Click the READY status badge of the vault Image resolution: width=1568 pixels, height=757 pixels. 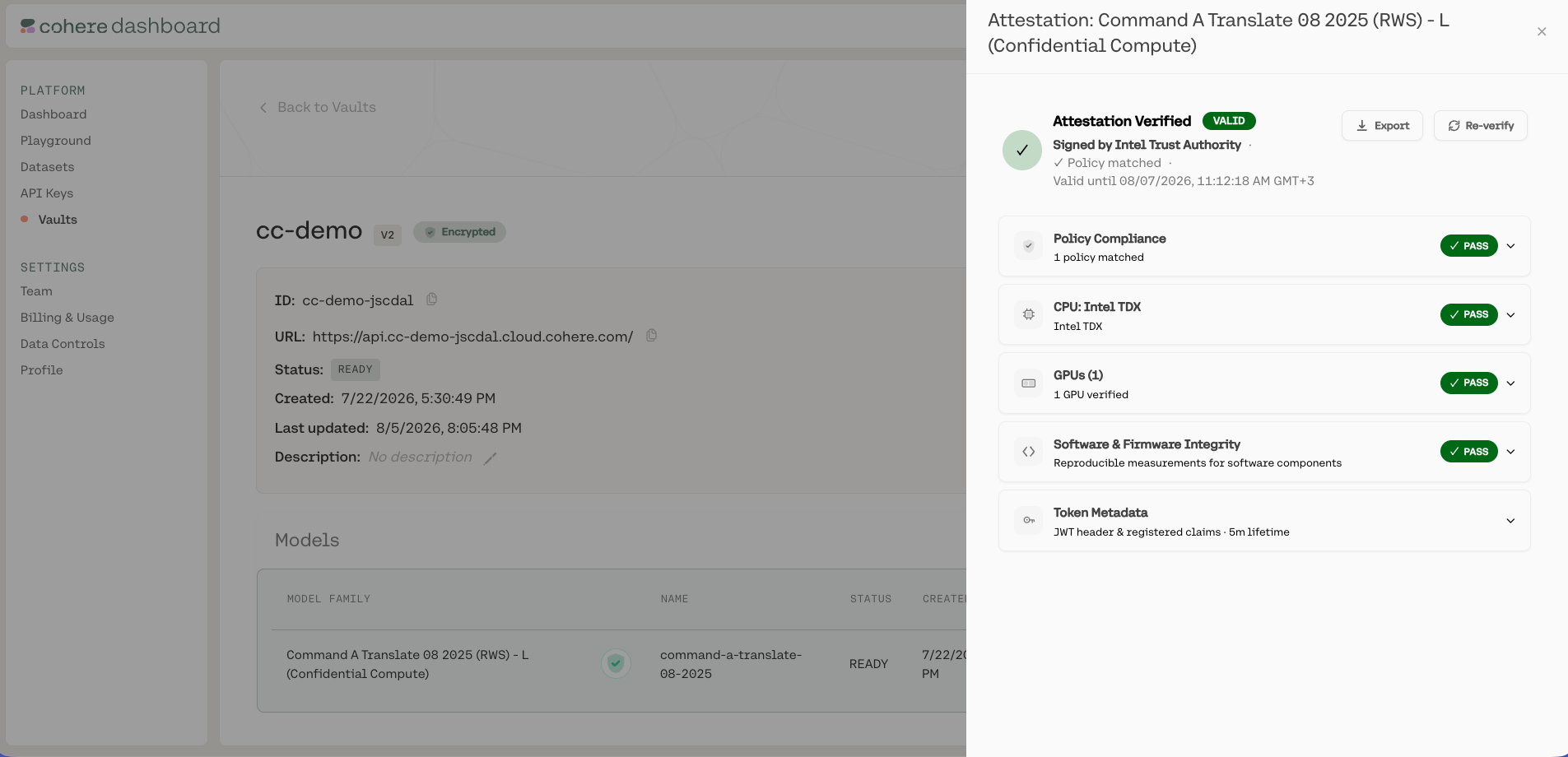(x=356, y=369)
